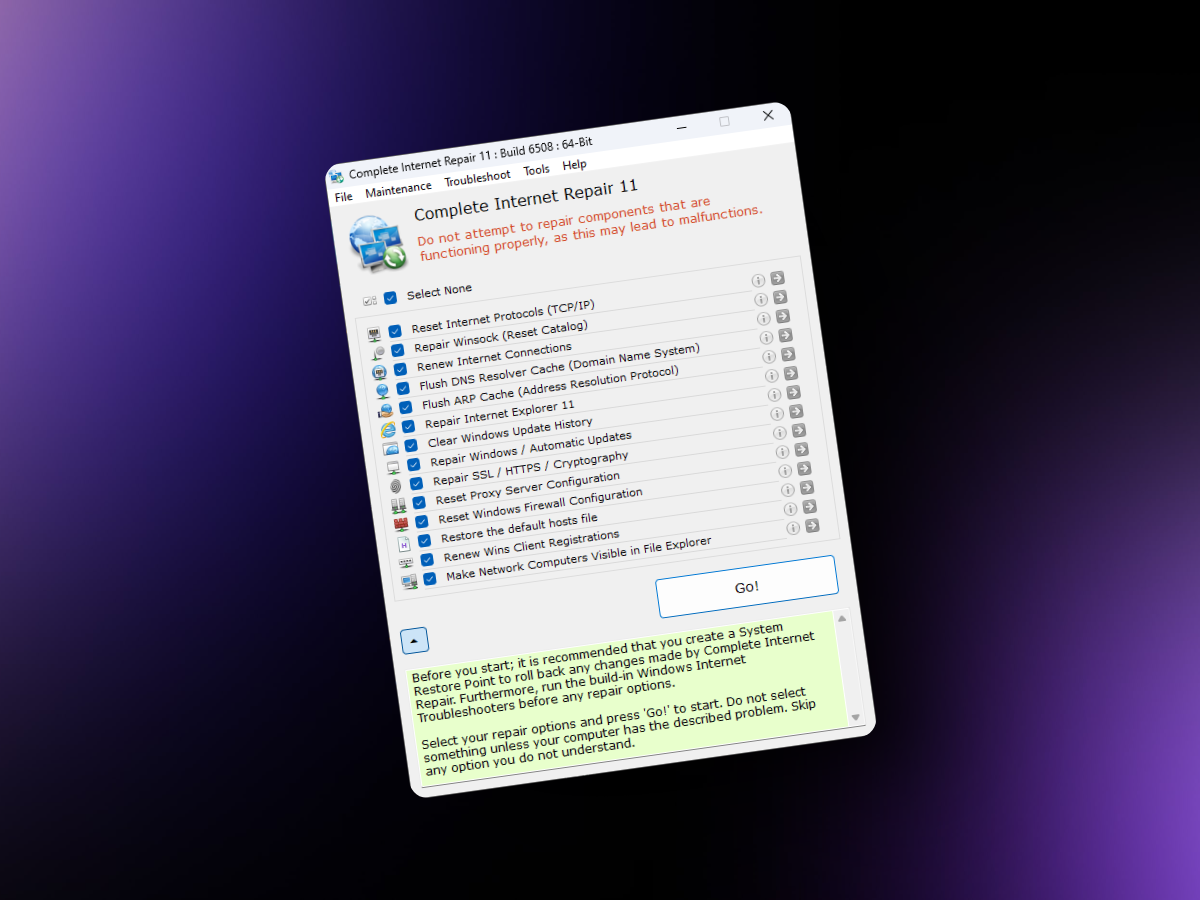Uncheck the Select None checkbox
The height and width of the screenshot is (900, 1200).
[x=390, y=297]
